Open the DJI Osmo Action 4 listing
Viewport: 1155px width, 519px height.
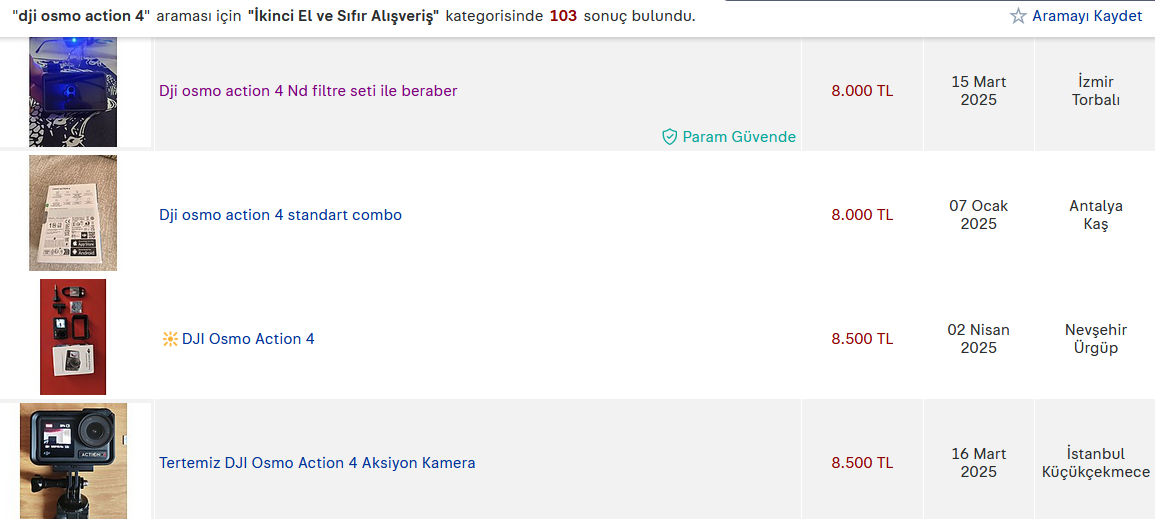[248, 339]
